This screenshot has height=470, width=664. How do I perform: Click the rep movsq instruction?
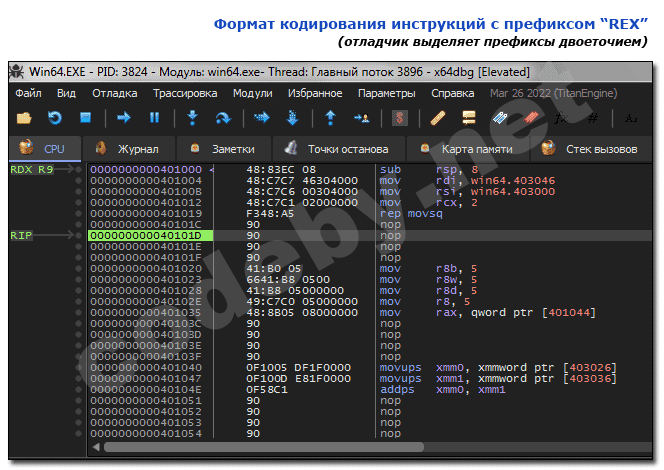tap(411, 213)
